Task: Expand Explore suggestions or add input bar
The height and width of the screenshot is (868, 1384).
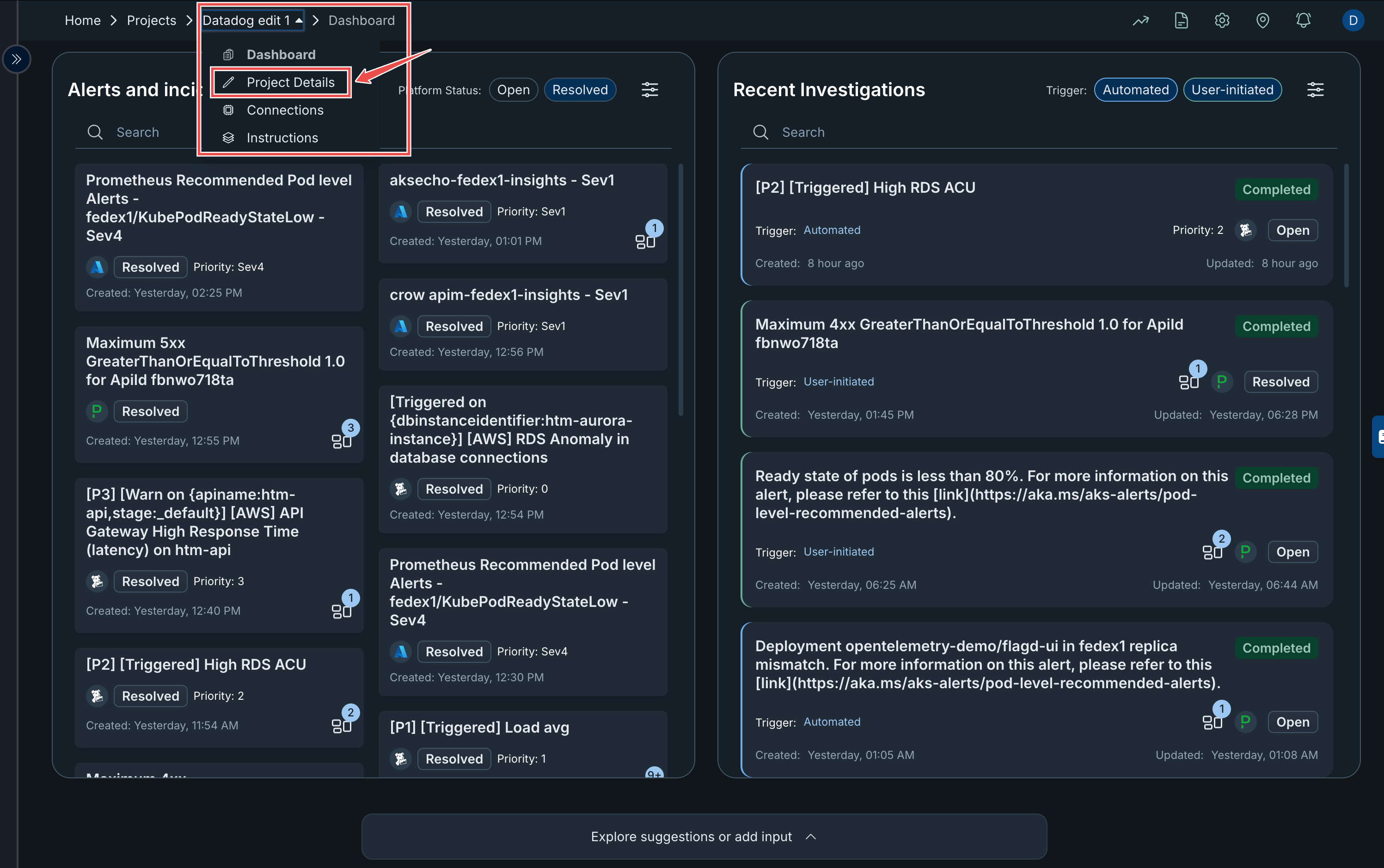Action: click(x=704, y=837)
